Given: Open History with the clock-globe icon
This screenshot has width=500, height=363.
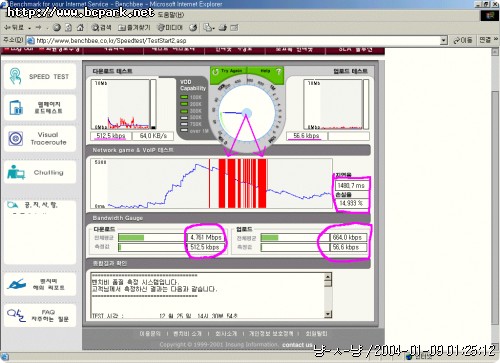Looking at the screenshot, I should 193,28.
